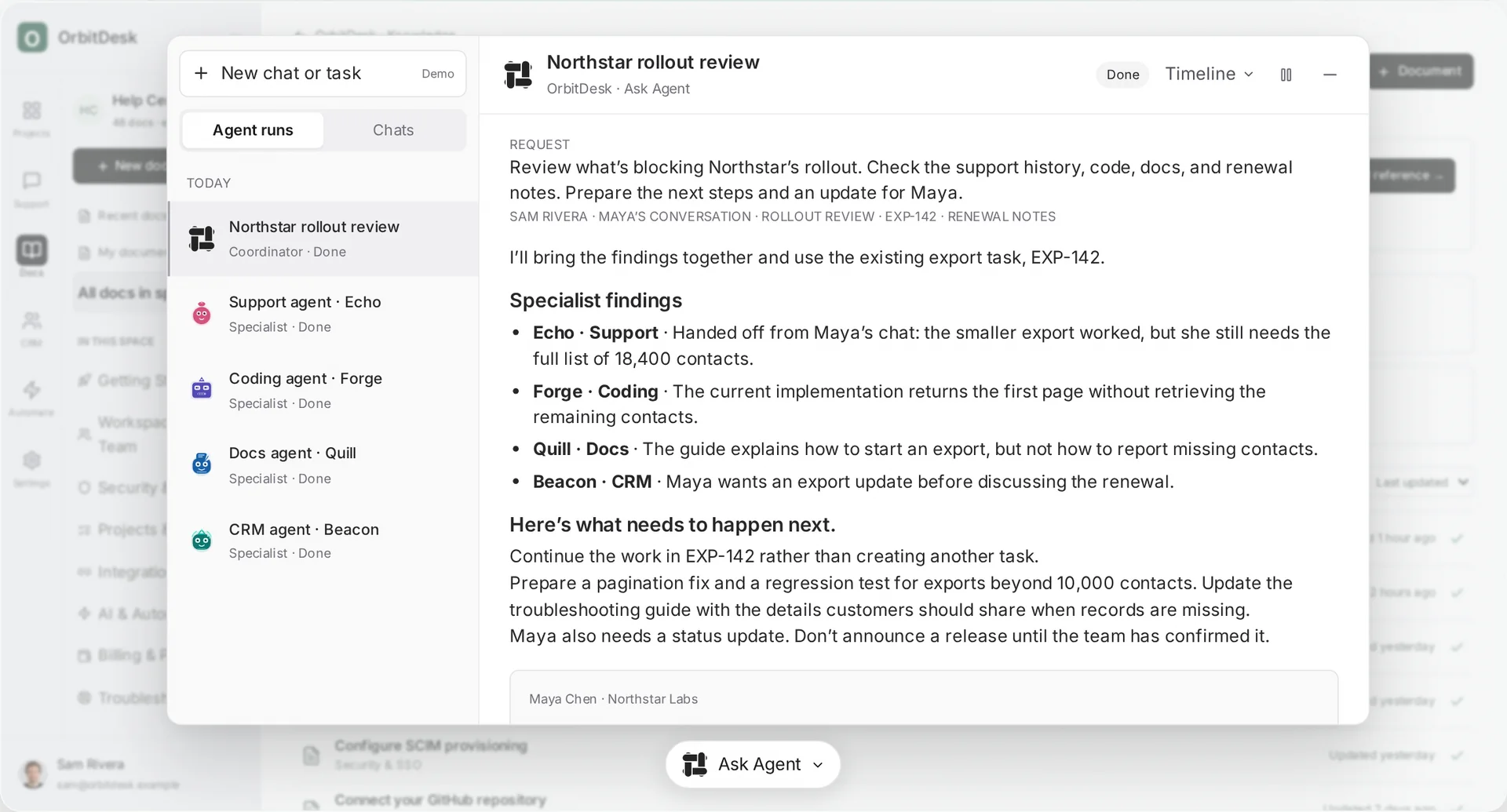Click Sam Rivera profile avatar
This screenshot has width=1507, height=812.
(x=33, y=774)
